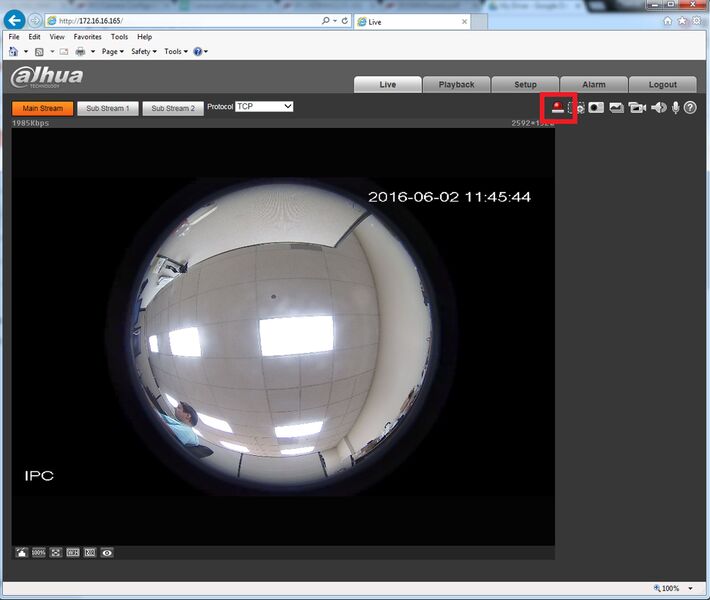Click the red alarm relay-out icon
The height and width of the screenshot is (600, 710).
pyautogui.click(x=557, y=108)
